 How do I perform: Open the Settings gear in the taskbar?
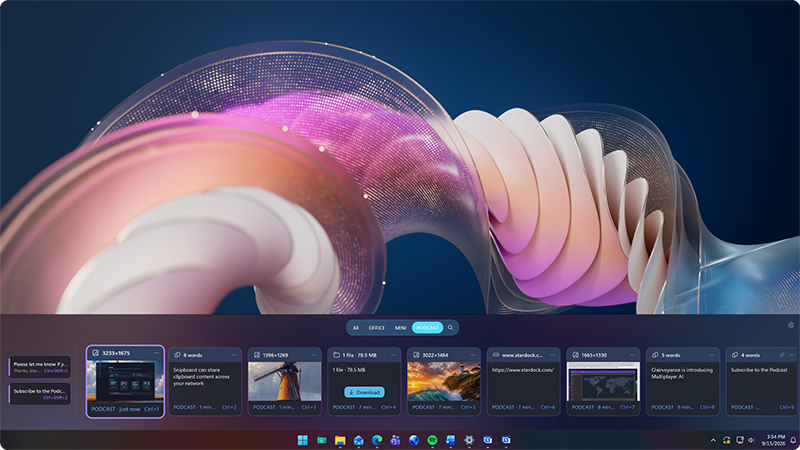pos(469,440)
